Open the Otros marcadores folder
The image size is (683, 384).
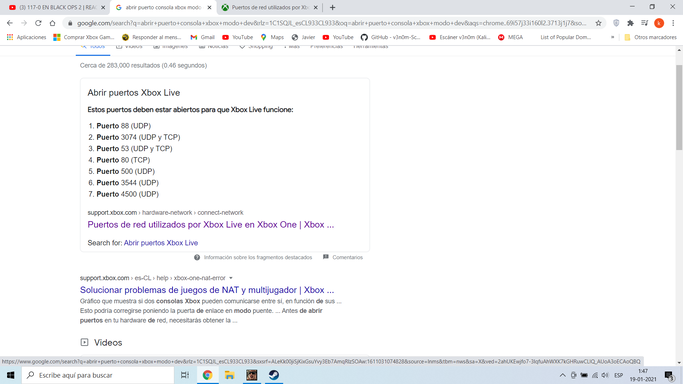650,37
